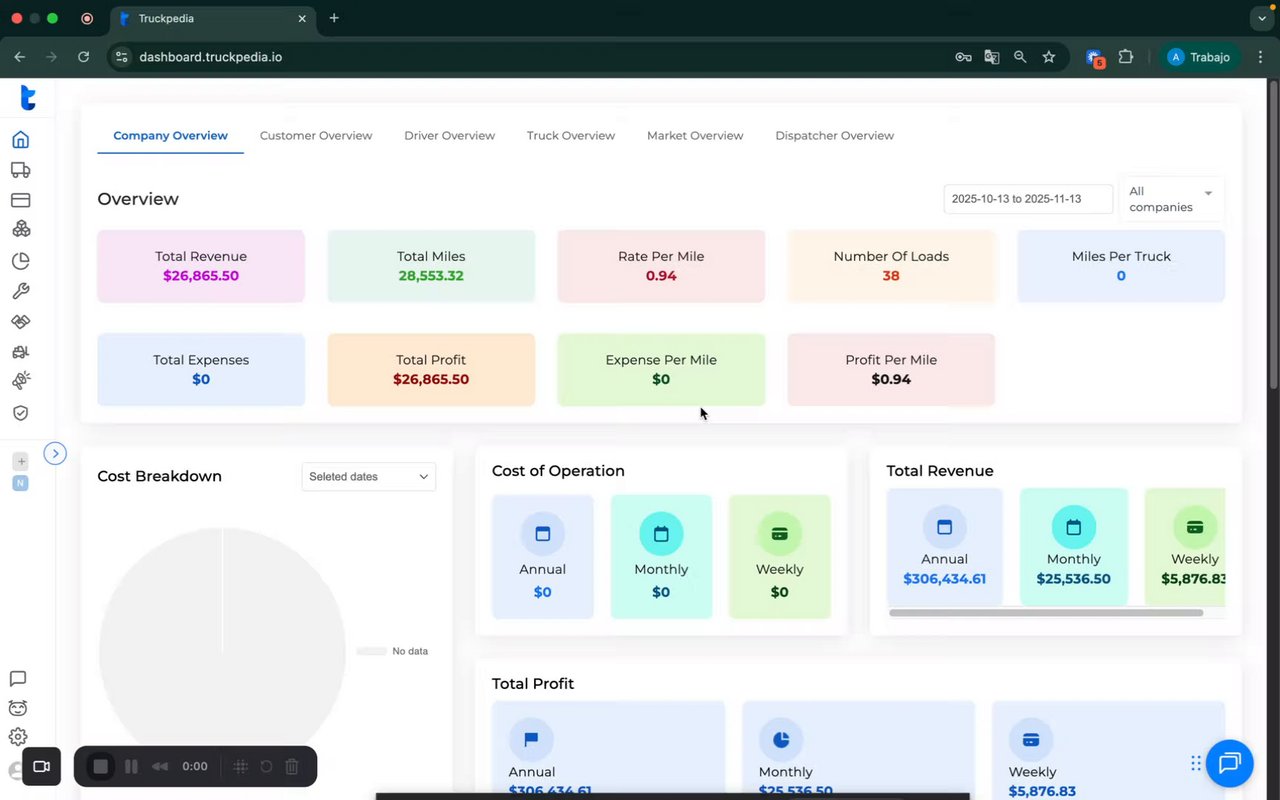This screenshot has width=1280, height=800.
Task: Open the blue live chat widget
Action: 1229,764
